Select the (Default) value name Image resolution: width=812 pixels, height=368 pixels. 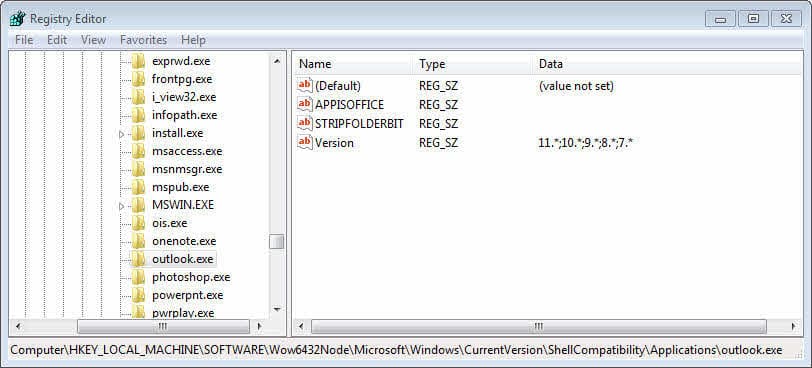(338, 86)
